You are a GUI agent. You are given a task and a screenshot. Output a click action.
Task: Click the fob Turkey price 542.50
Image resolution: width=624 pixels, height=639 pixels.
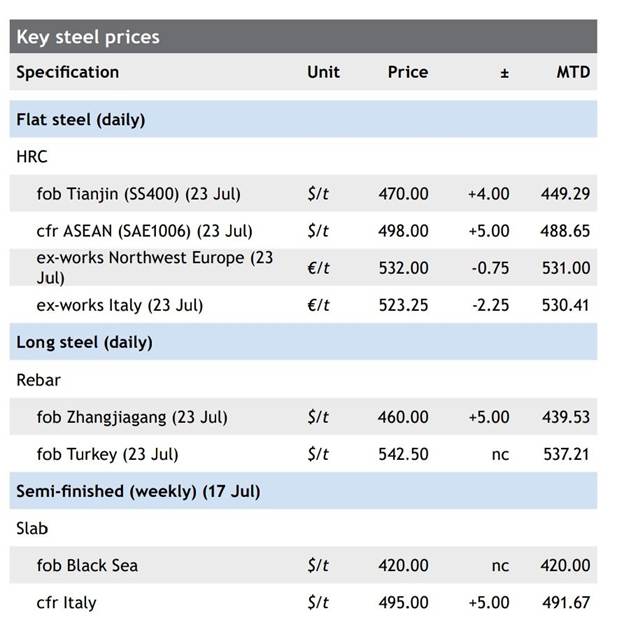[x=403, y=454]
